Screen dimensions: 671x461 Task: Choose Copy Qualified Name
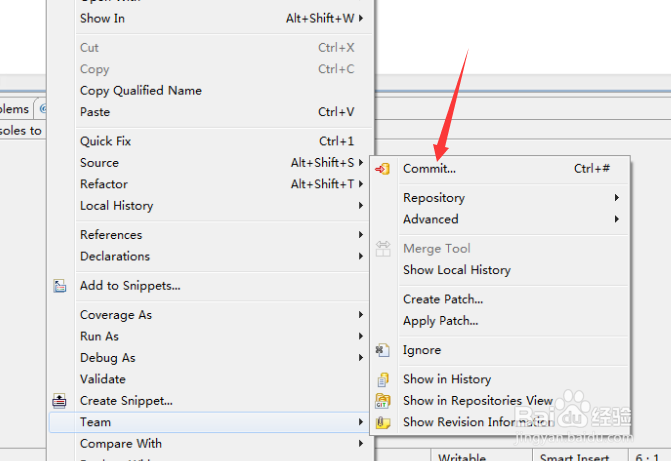[x=210, y=91]
